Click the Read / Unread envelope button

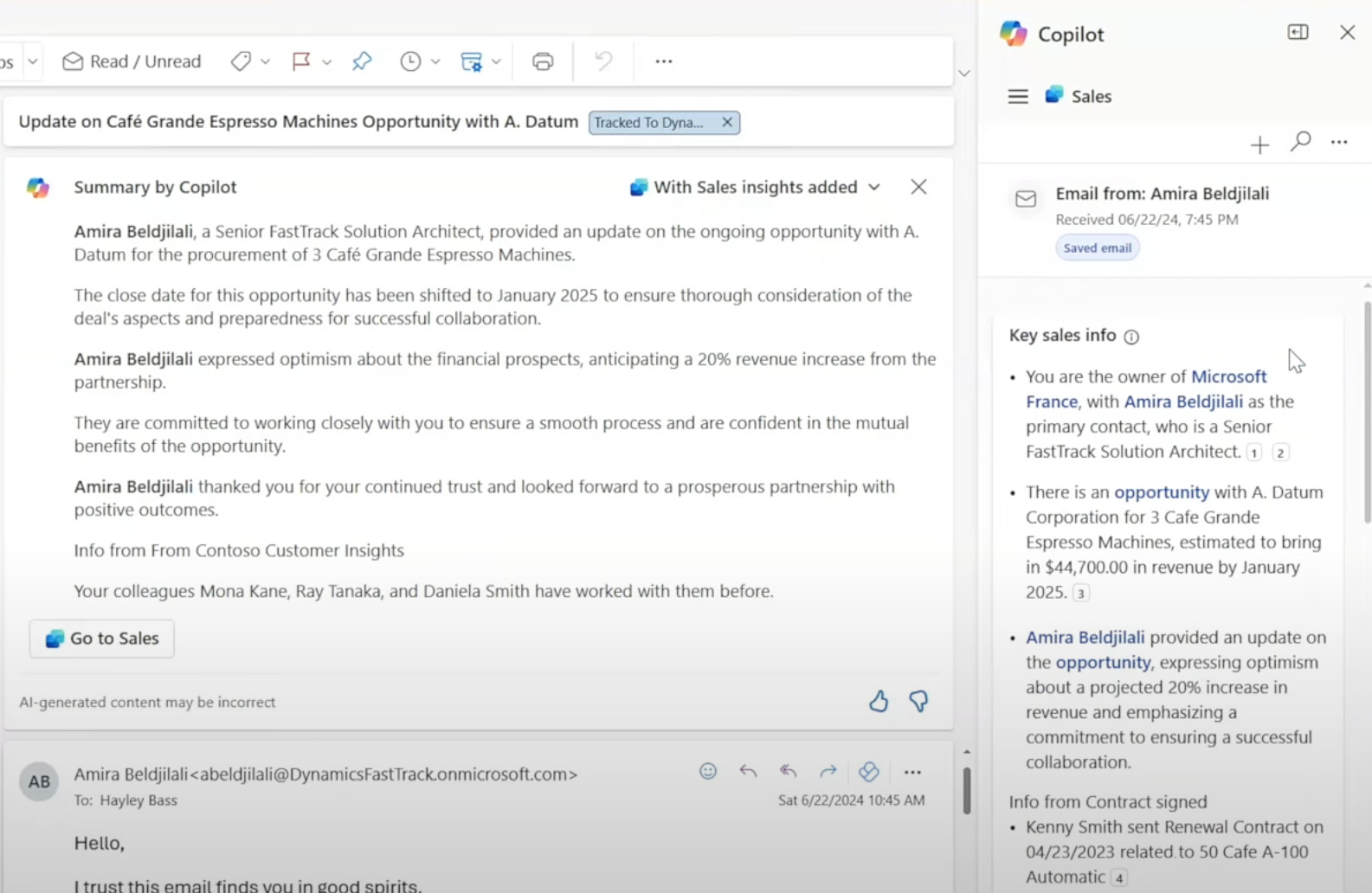coord(132,61)
